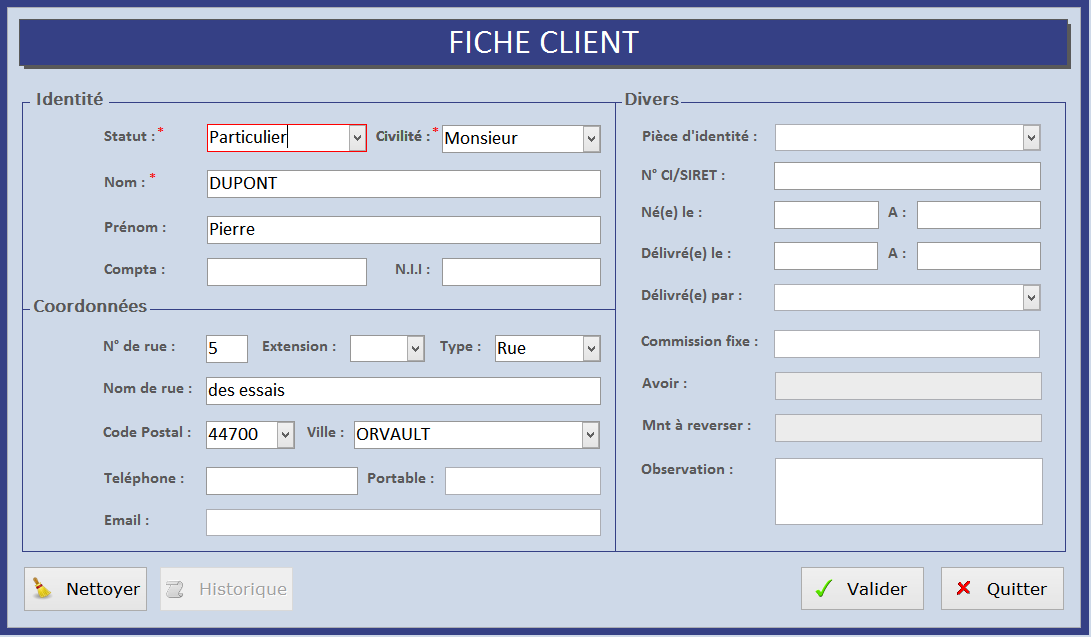1091x637 pixels.
Task: Click the Valider button label
Action: (877, 589)
